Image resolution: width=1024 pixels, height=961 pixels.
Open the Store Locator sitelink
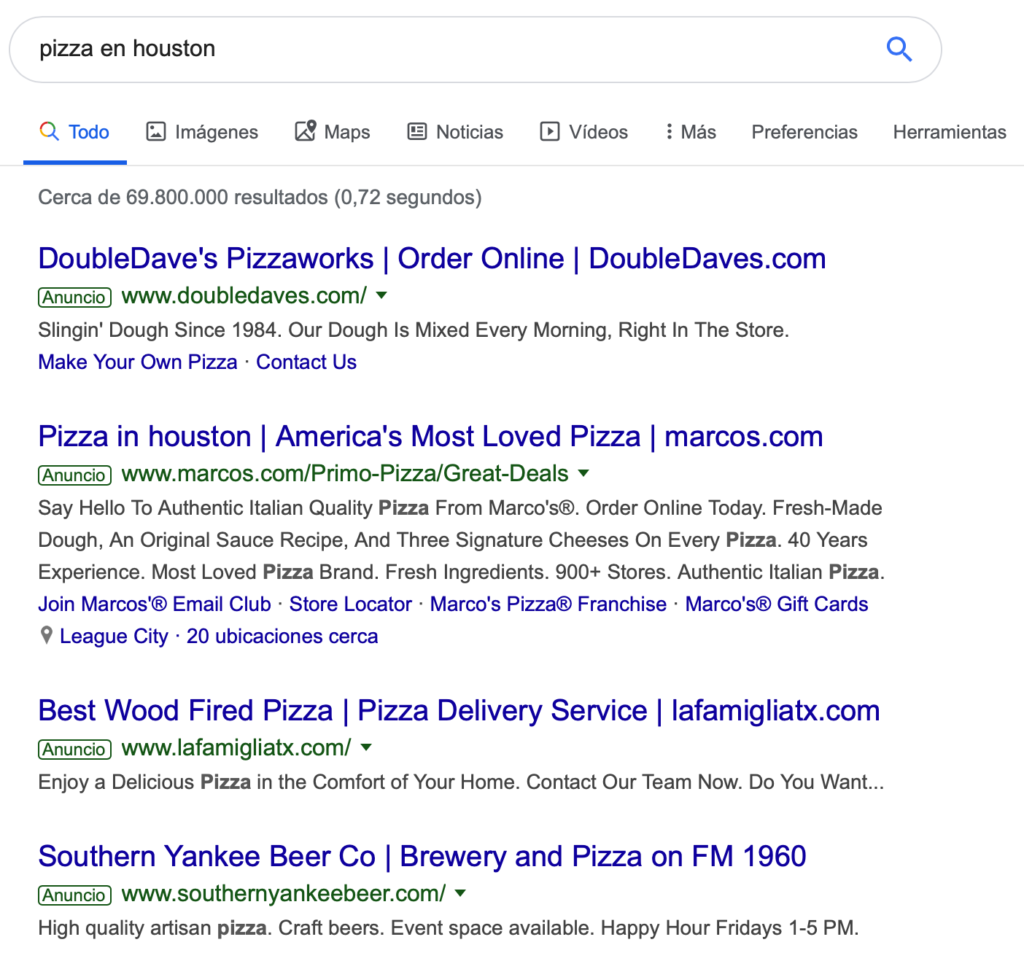351,604
